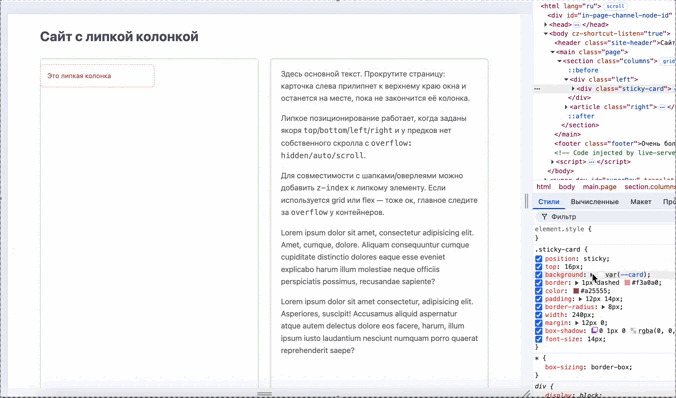Screen dimensions: 676x398
Task: Click the sticky card 'Это липкая колонка'
Action: 97,76
